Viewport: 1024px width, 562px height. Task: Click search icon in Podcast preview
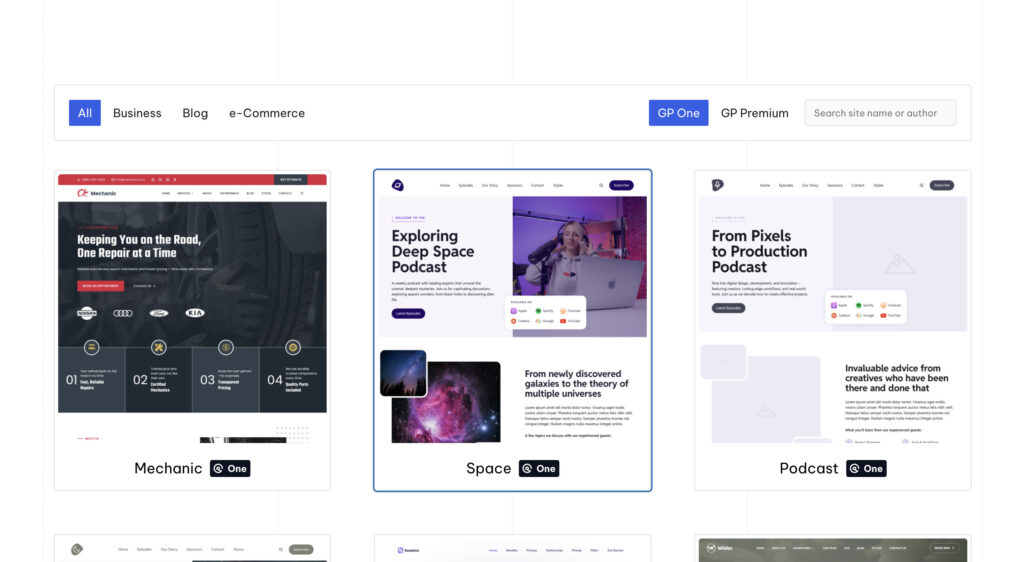(921, 185)
